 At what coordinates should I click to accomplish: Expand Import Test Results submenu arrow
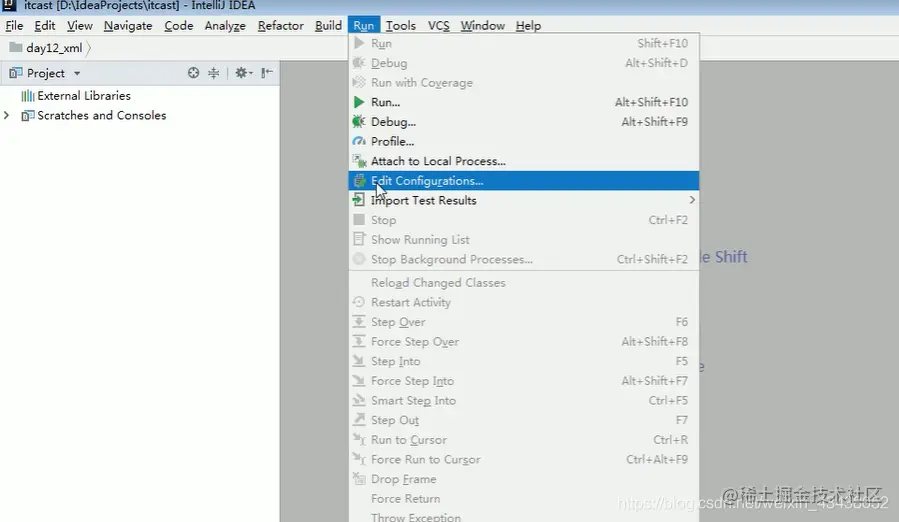click(x=692, y=200)
